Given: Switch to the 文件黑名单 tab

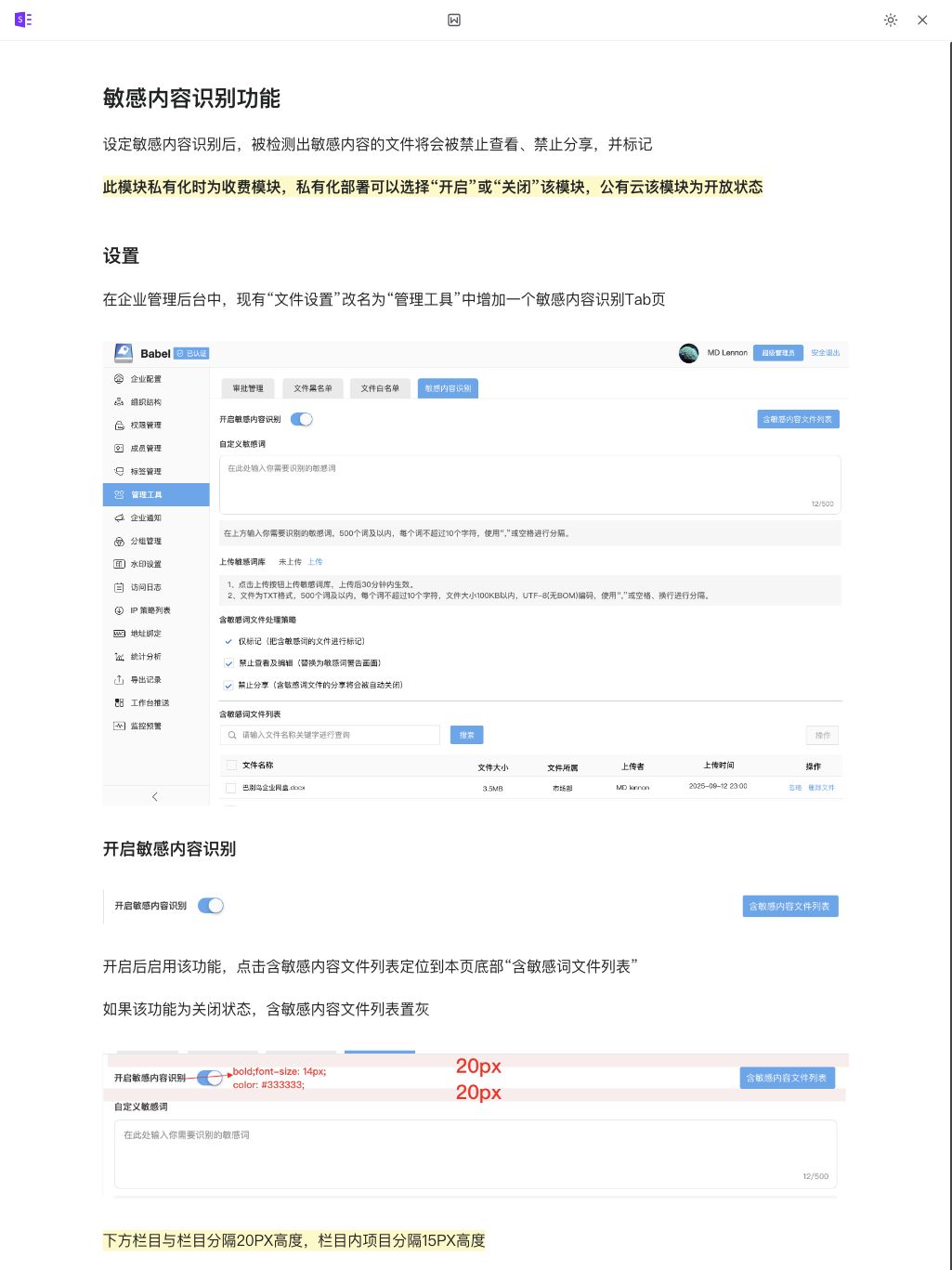Looking at the screenshot, I should pyautogui.click(x=313, y=388).
